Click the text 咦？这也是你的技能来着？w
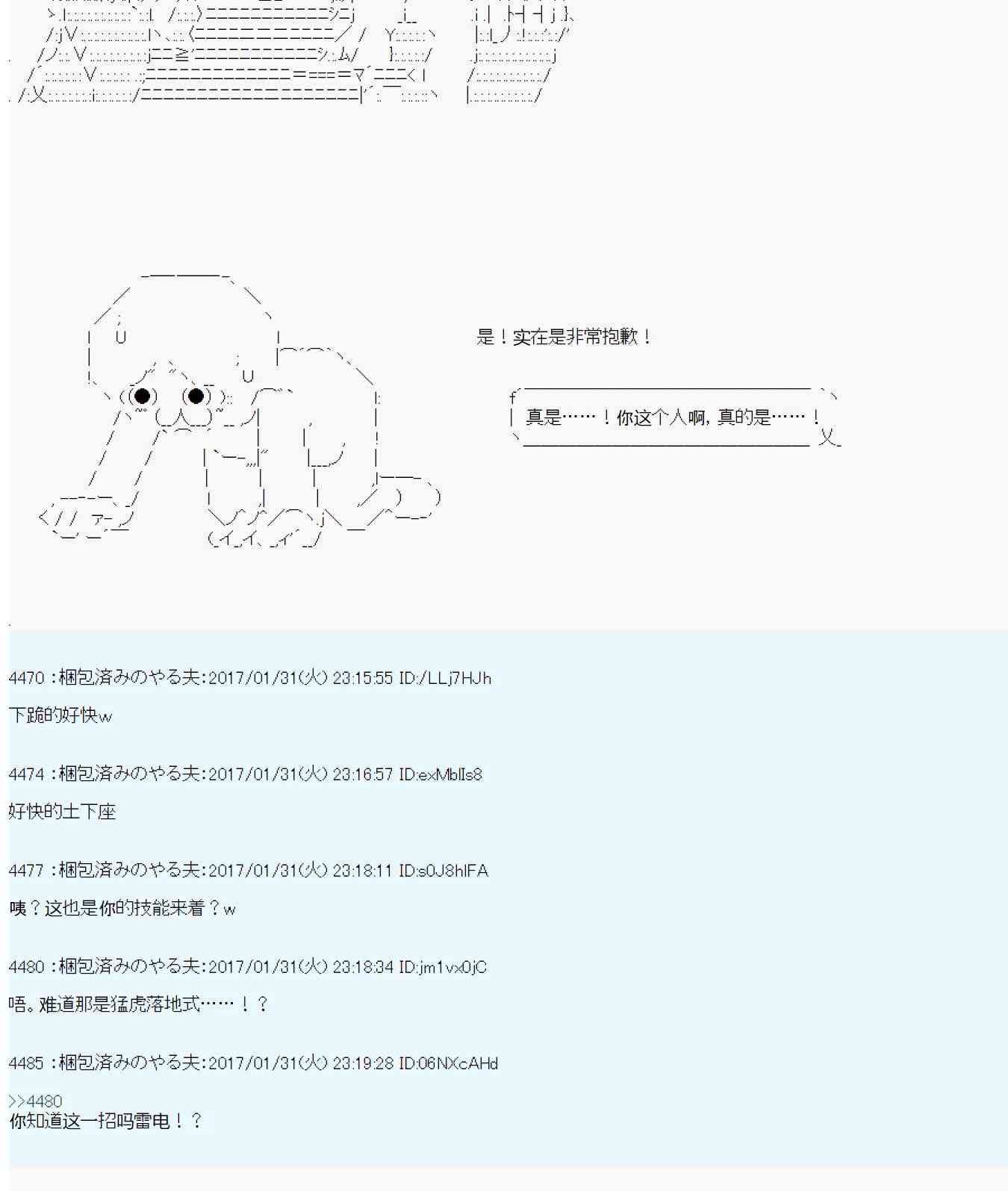Image resolution: width=1008 pixels, height=1191 pixels. (122, 908)
